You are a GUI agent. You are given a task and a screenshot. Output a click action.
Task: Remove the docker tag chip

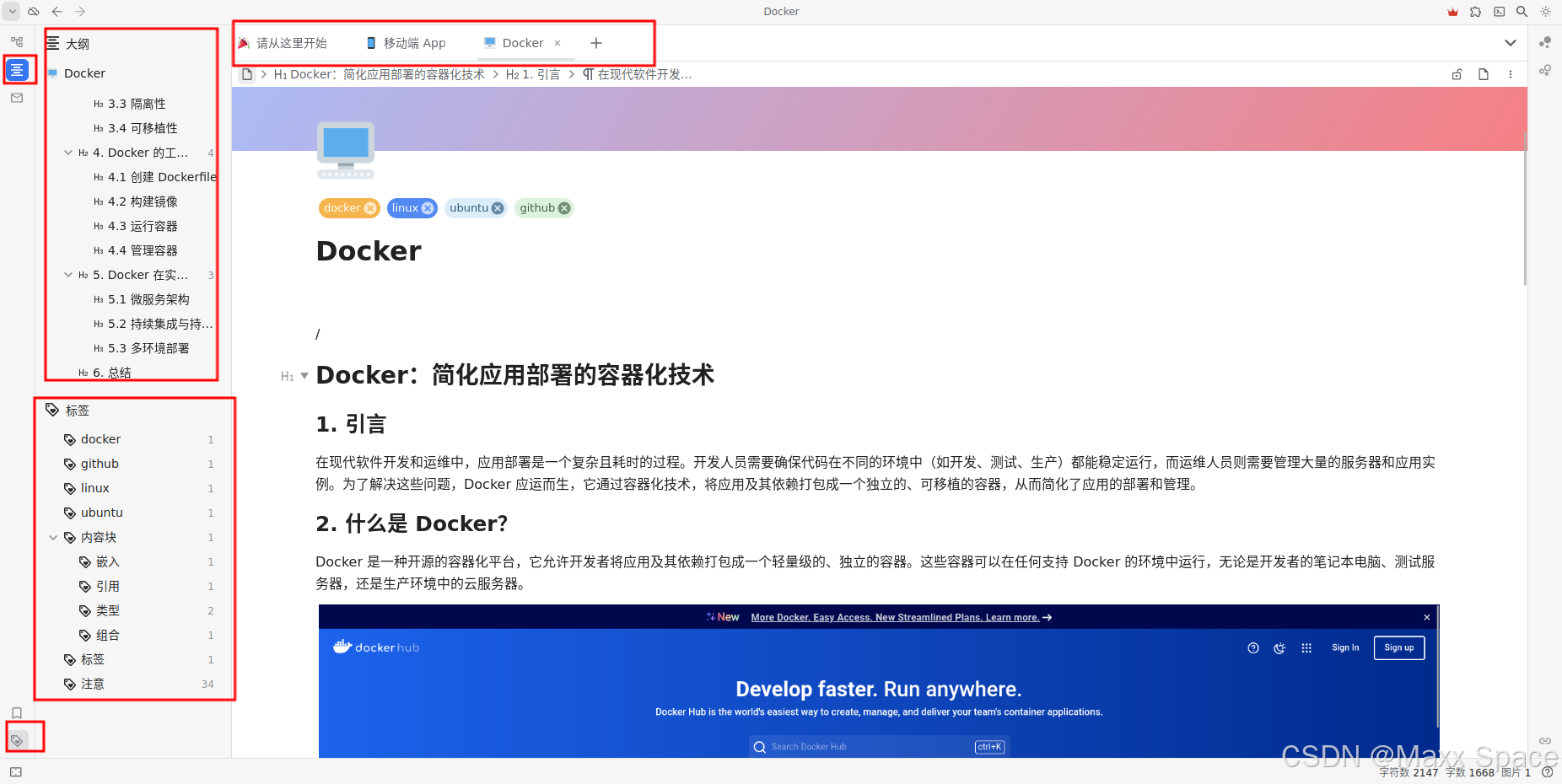[369, 208]
